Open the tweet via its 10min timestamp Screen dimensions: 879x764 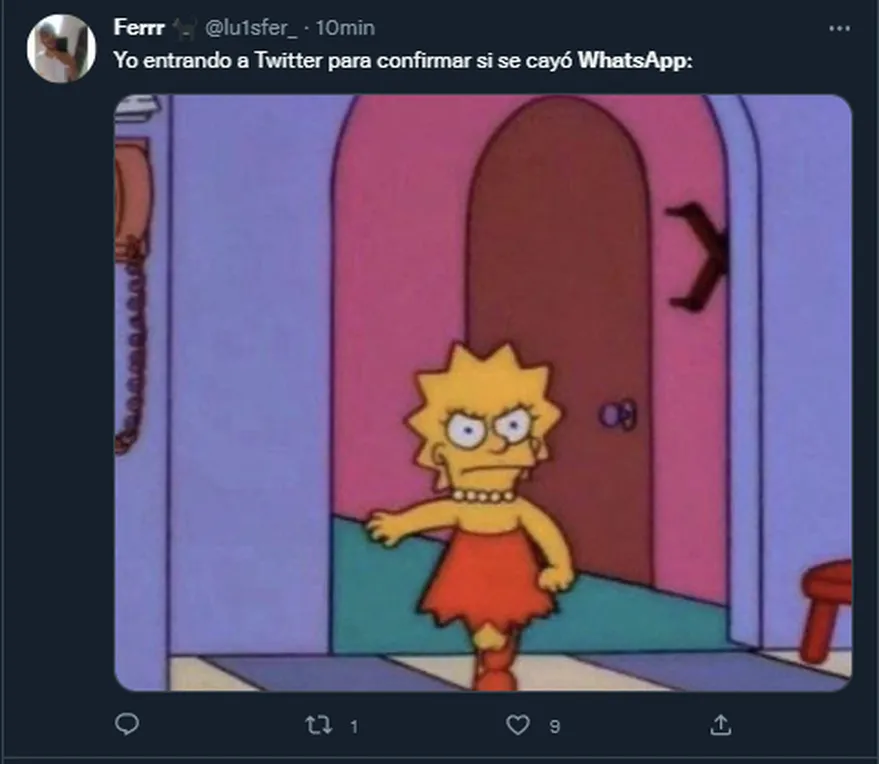[x=345, y=28]
